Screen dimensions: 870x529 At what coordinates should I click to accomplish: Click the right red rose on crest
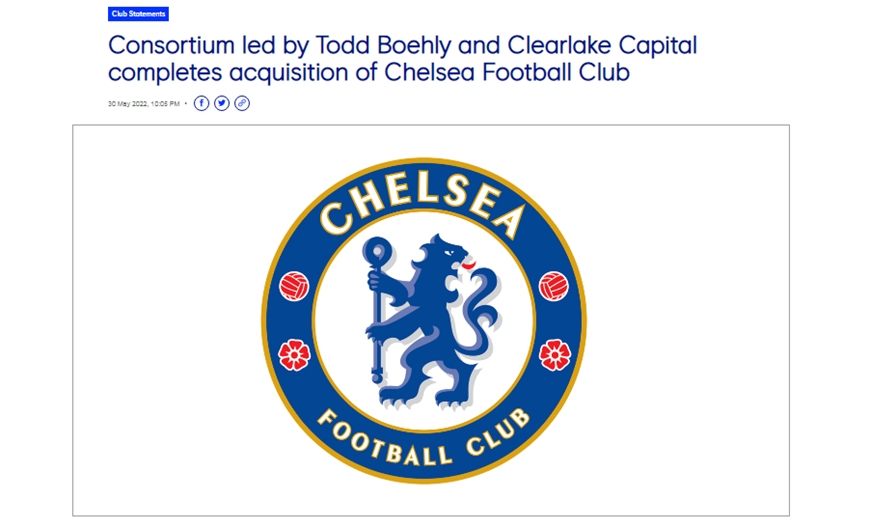coord(554,354)
